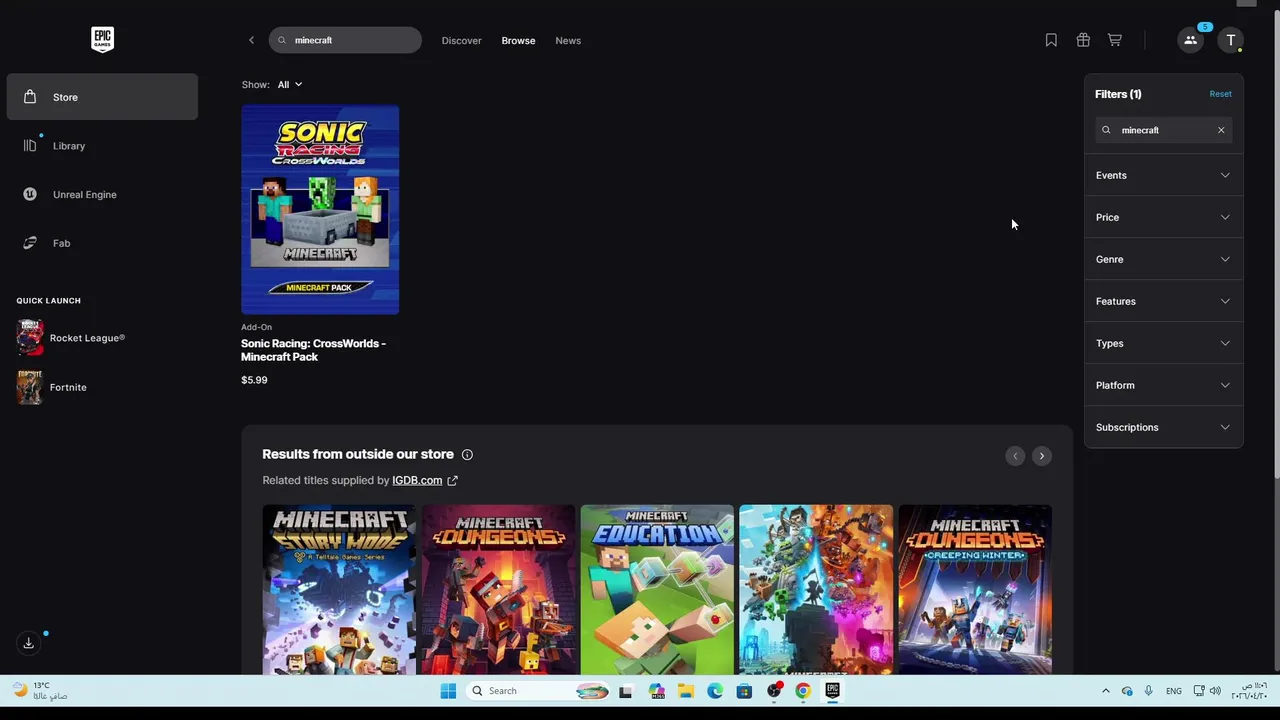Open File Explorer from taskbar

(686, 691)
